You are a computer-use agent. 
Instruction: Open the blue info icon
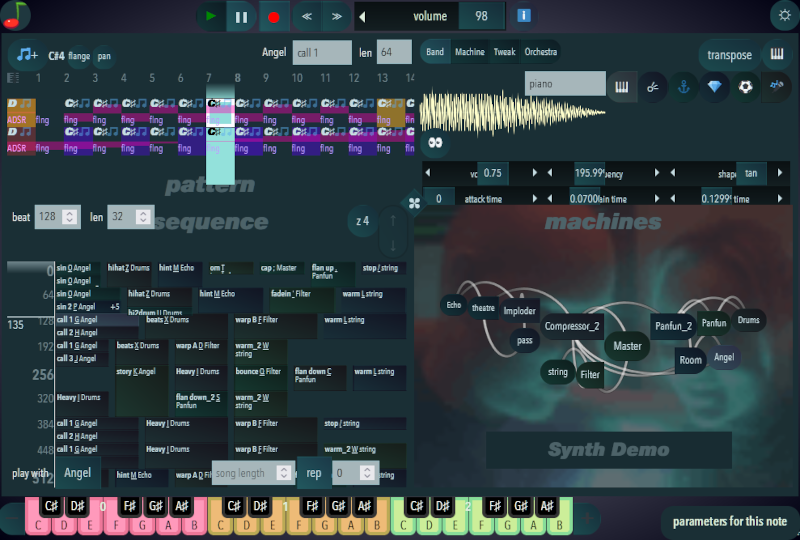(524, 16)
